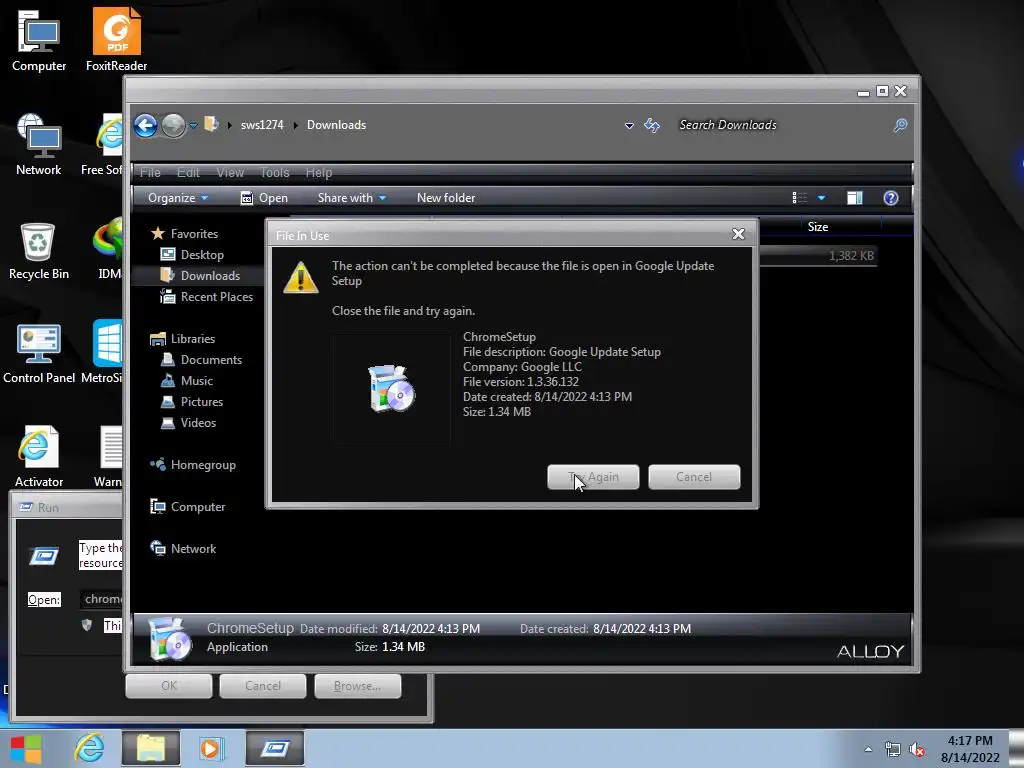Open the Tools menu
The image size is (1024, 768).
pyautogui.click(x=274, y=173)
